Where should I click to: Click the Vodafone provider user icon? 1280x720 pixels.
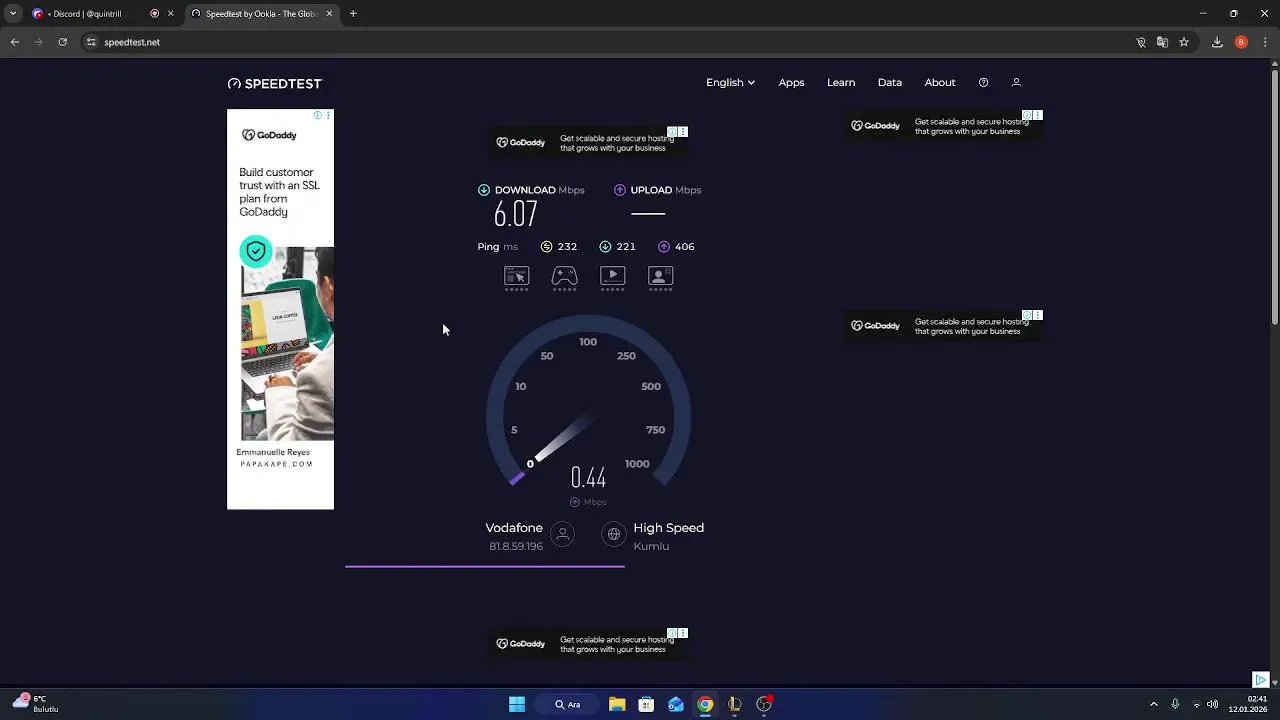[563, 535]
